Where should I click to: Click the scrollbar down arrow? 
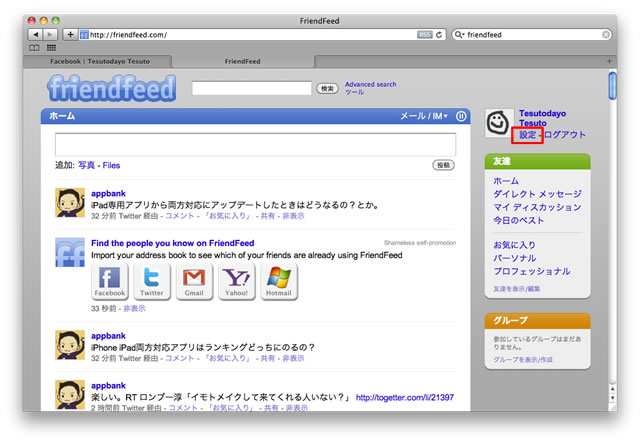612,398
